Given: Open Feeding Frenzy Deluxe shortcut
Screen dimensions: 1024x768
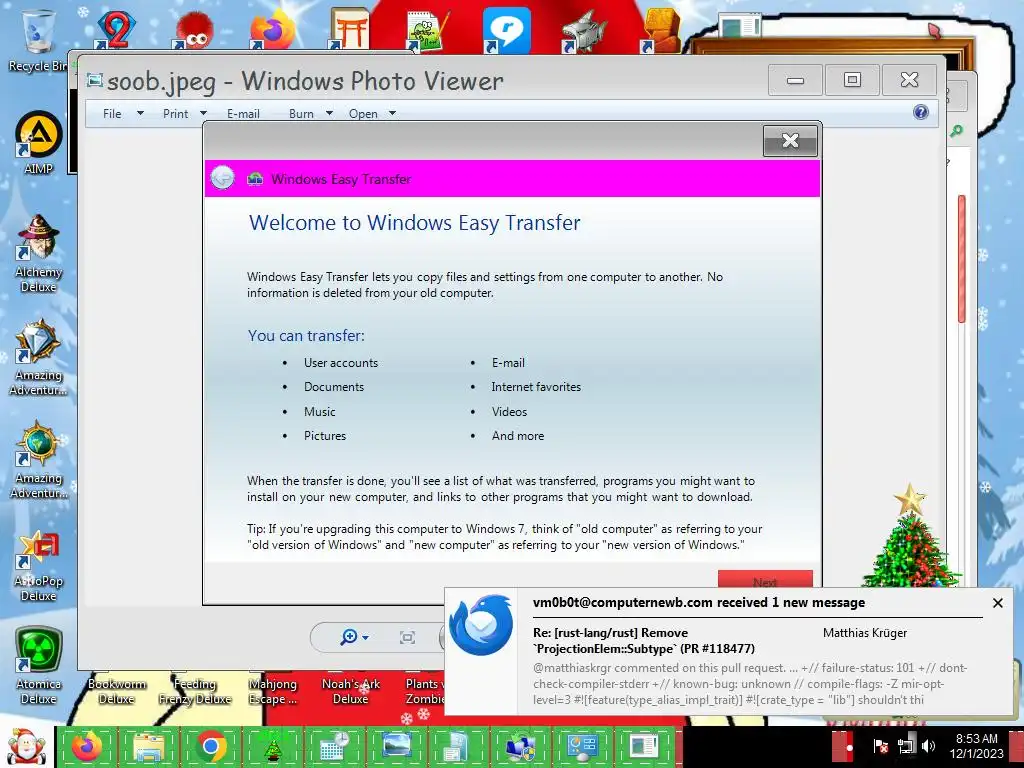Looking at the screenshot, I should (195, 691).
